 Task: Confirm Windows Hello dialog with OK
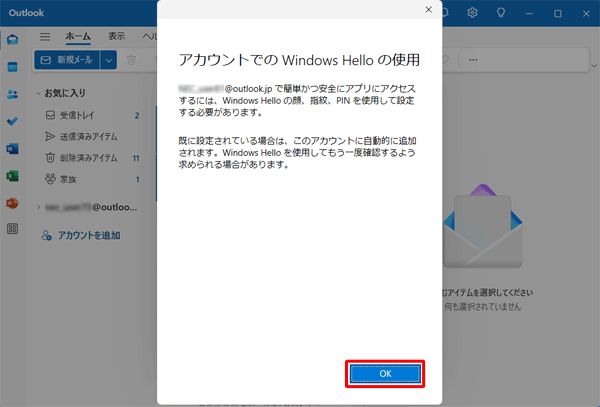[x=385, y=374]
